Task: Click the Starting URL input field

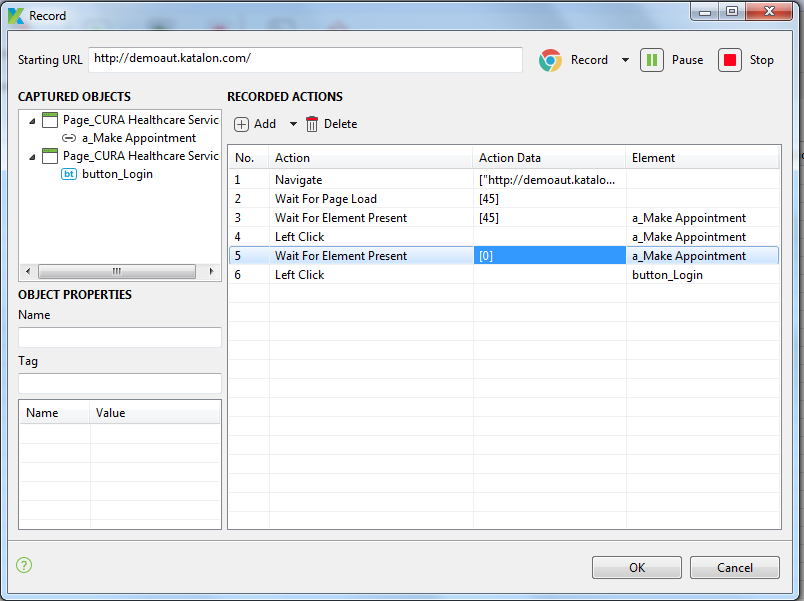Action: click(305, 60)
